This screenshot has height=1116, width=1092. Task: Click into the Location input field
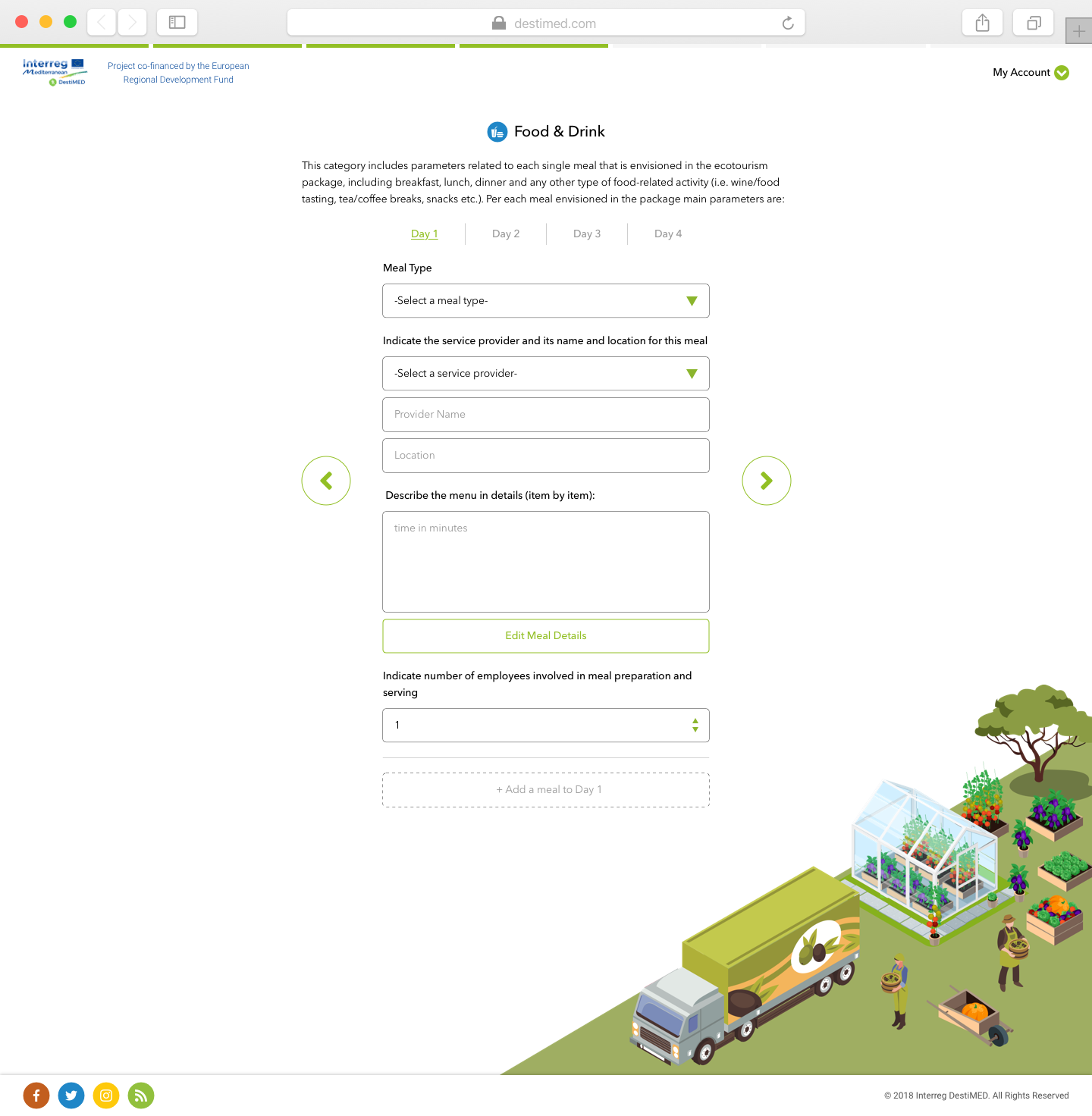(545, 456)
